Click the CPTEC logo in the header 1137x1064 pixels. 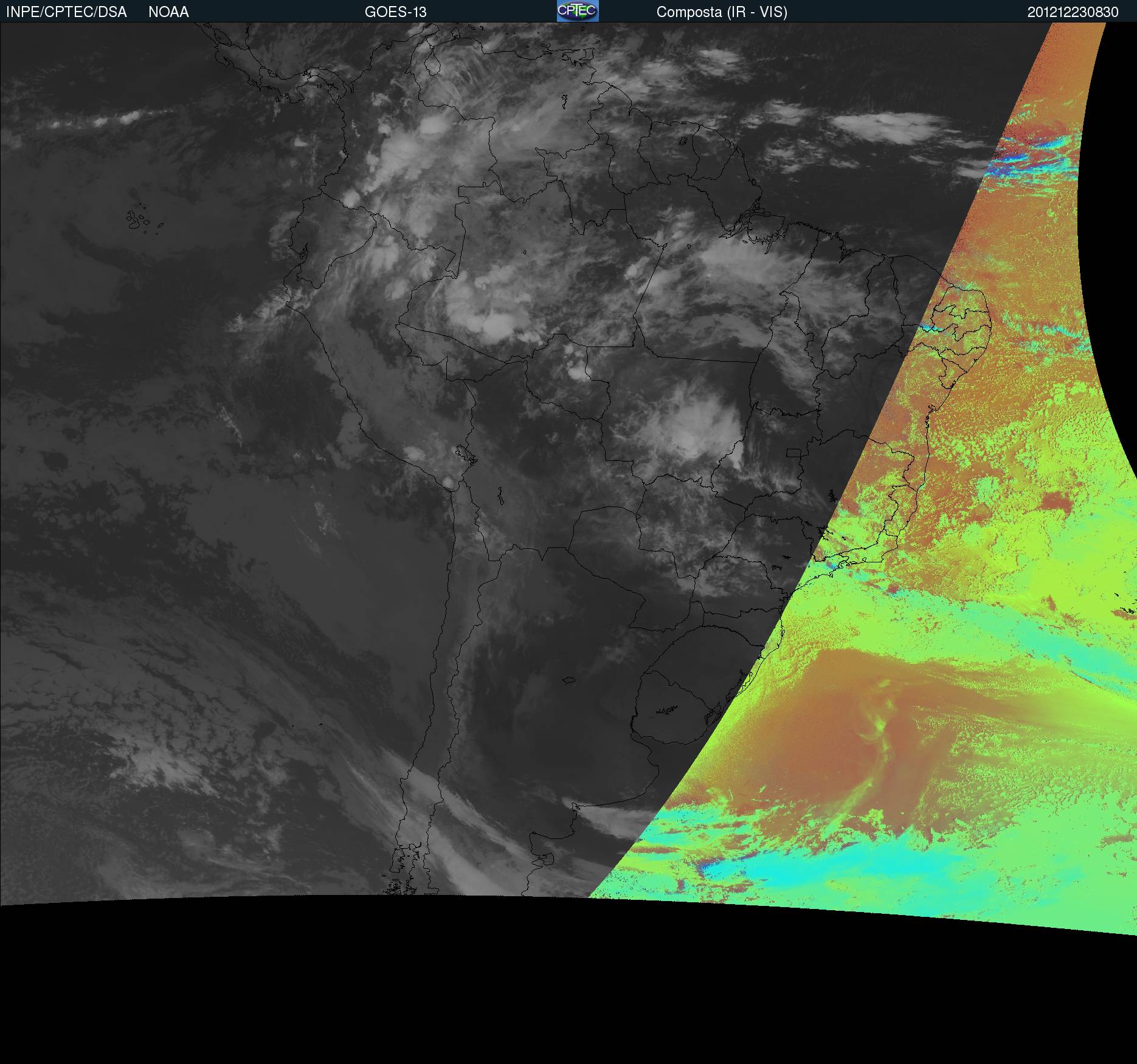pos(578,11)
